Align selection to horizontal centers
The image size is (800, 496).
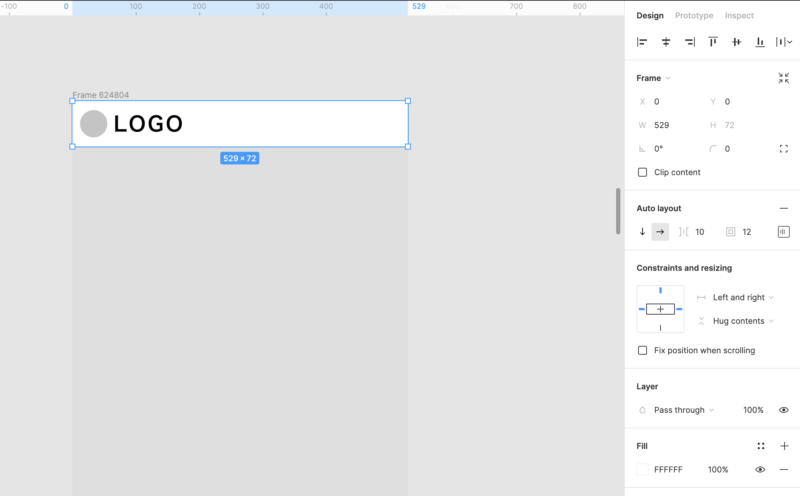pos(666,42)
